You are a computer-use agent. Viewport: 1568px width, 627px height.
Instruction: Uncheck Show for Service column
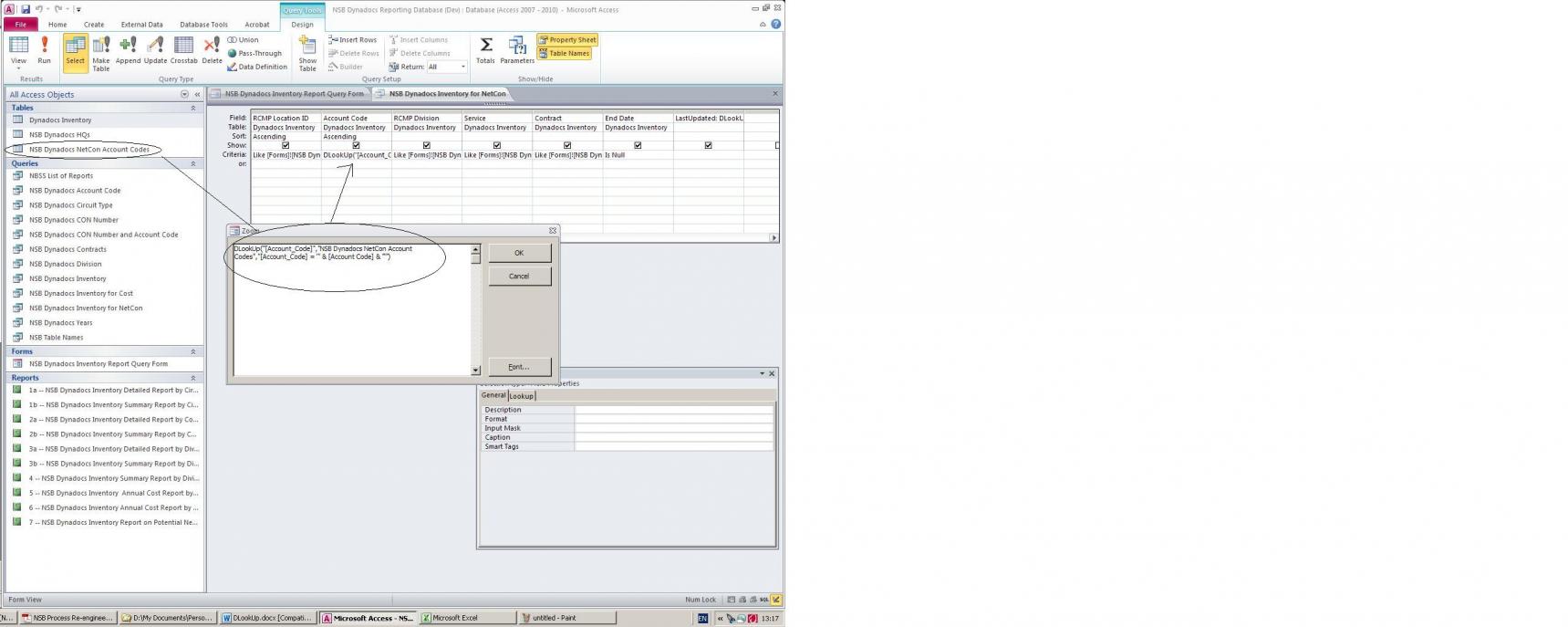[x=496, y=145]
